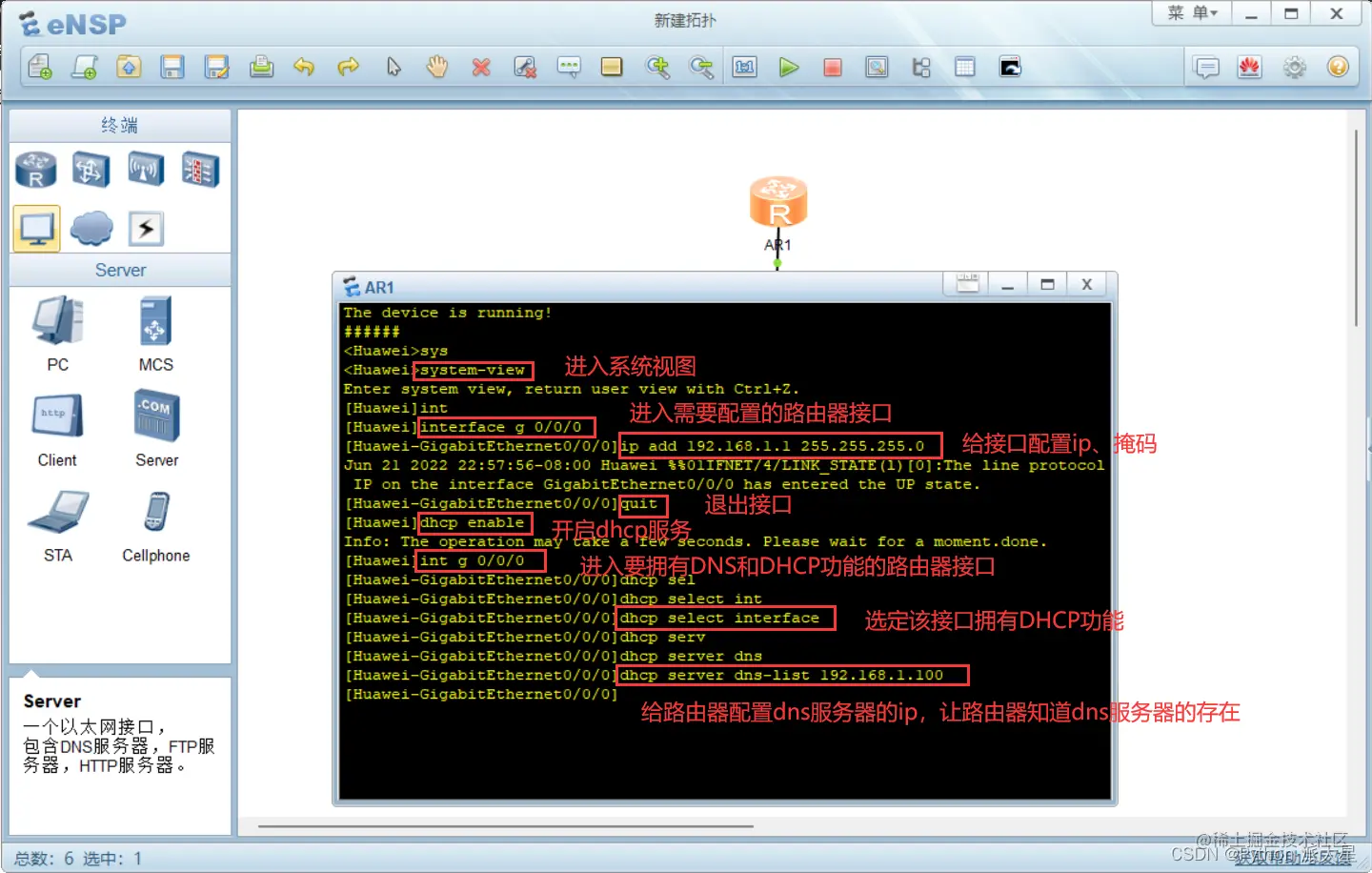Open the packet capture tool icon
1372x873 pixels.
[877, 67]
